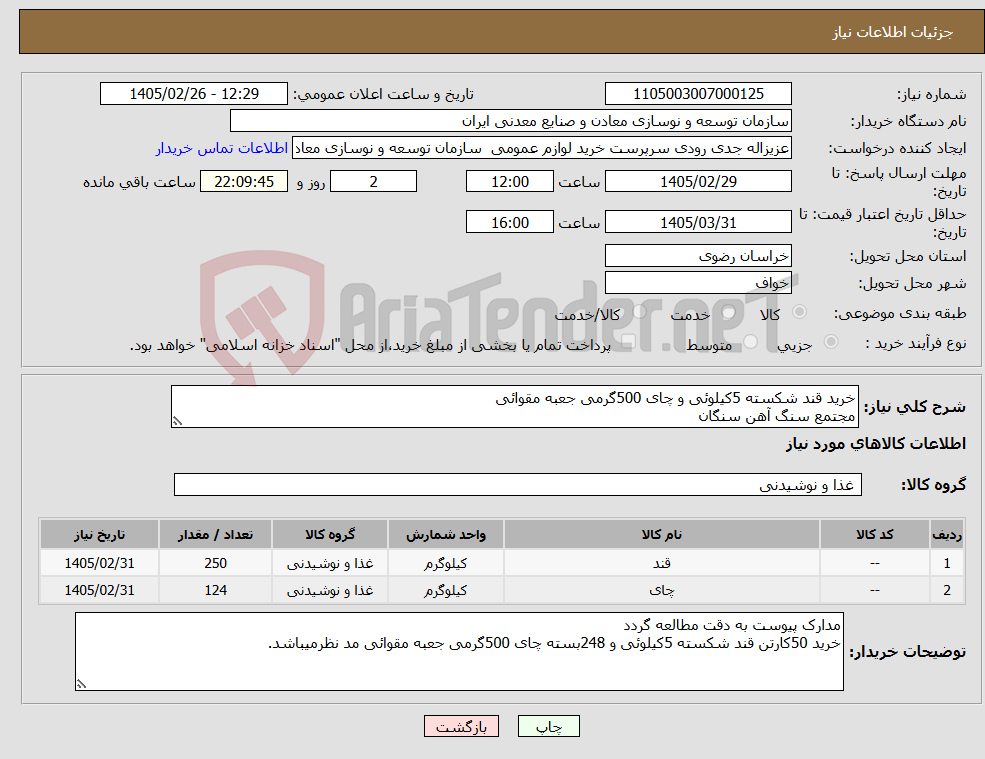Click the buyer notes text area resize handle
Screen dimensions: 985x759
(x=81, y=684)
